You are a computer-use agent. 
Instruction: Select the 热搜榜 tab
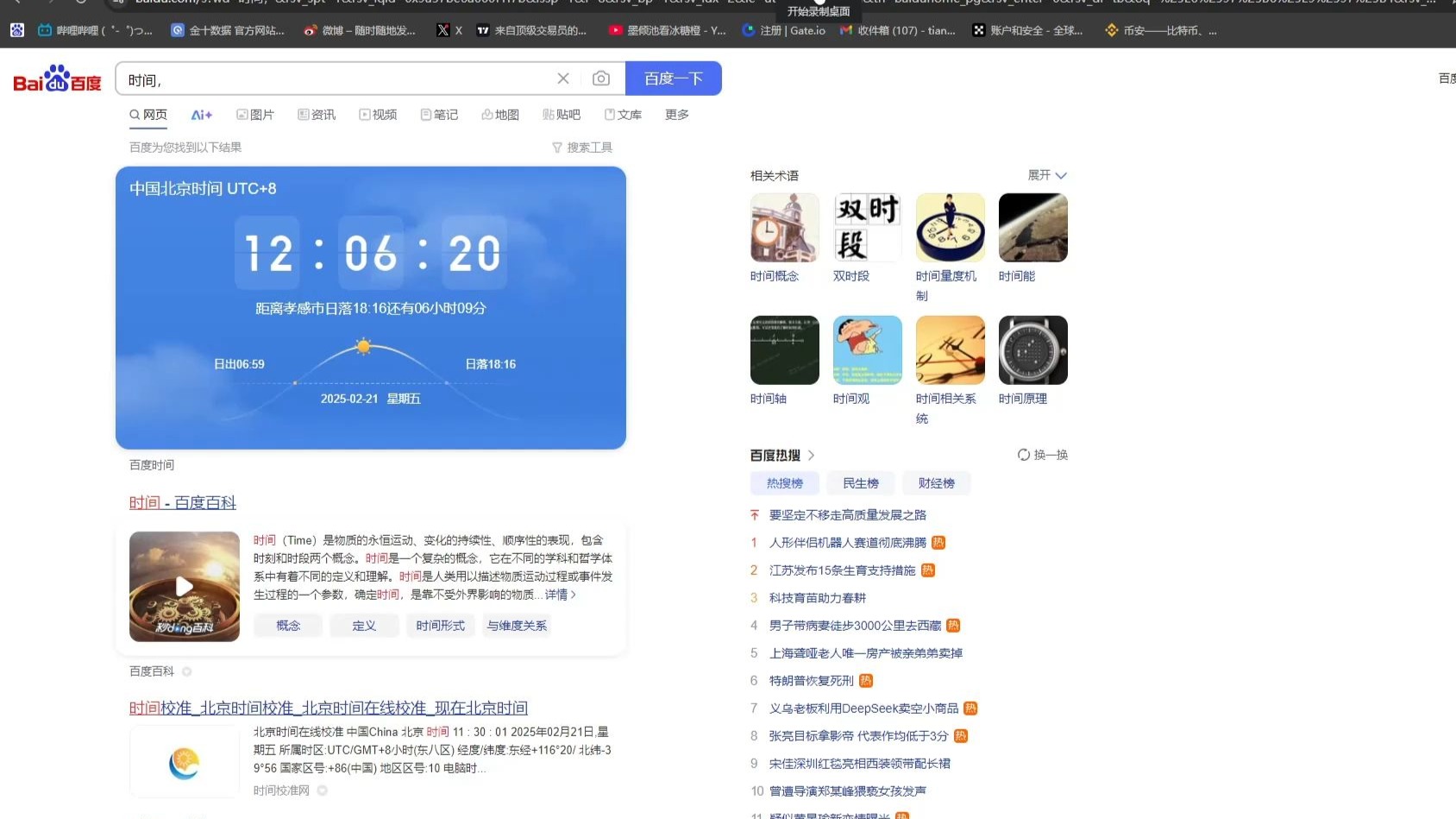coord(785,483)
